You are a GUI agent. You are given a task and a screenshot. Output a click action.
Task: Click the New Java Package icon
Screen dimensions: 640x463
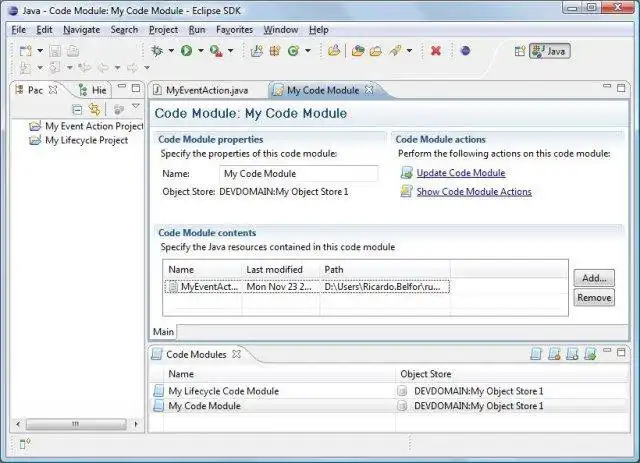275,51
